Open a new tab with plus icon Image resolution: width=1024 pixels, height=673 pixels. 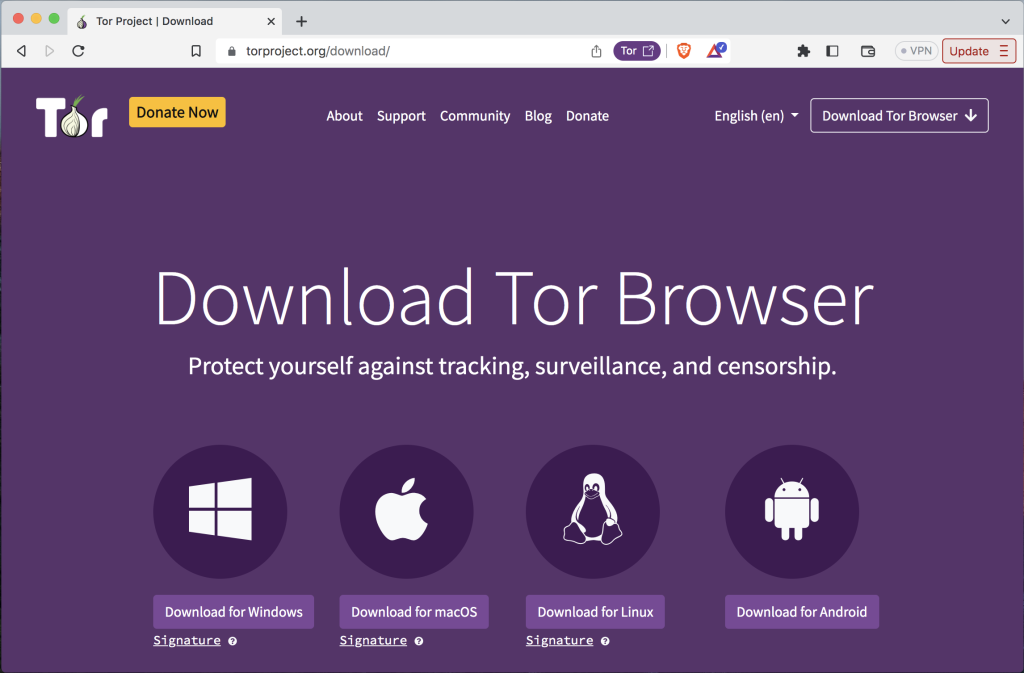pyautogui.click(x=301, y=22)
